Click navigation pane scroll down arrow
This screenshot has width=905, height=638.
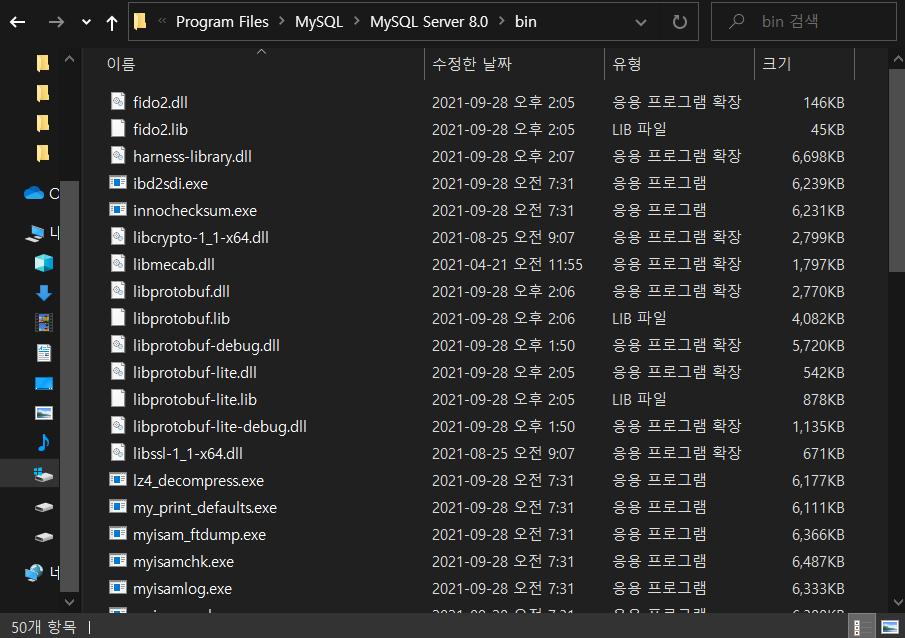(x=69, y=602)
